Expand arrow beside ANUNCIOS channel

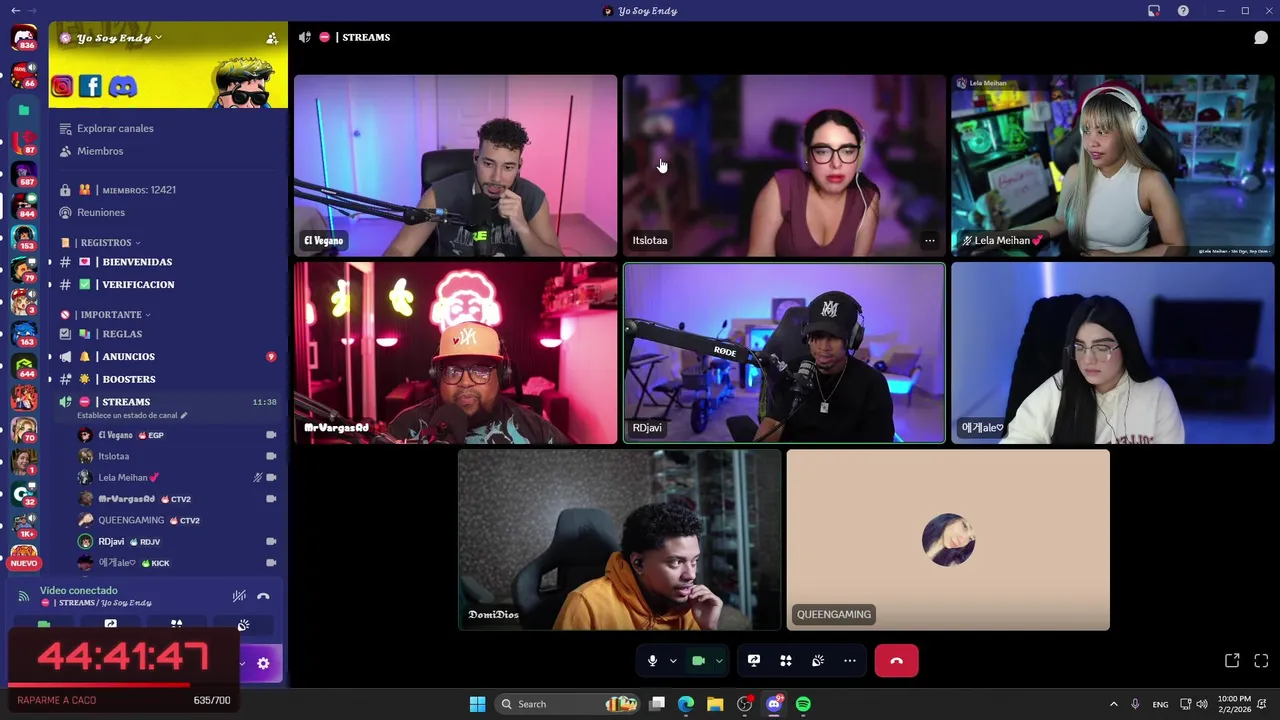49,357
